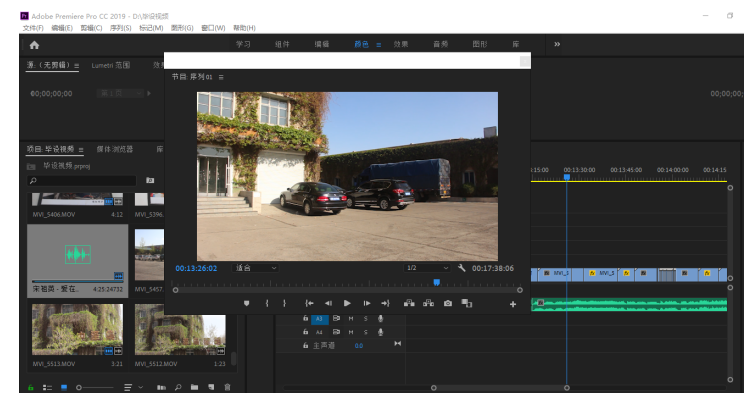The width and height of the screenshot is (755, 405).
Task: Open the 适合 zoom level dropdown
Action: tap(255, 268)
